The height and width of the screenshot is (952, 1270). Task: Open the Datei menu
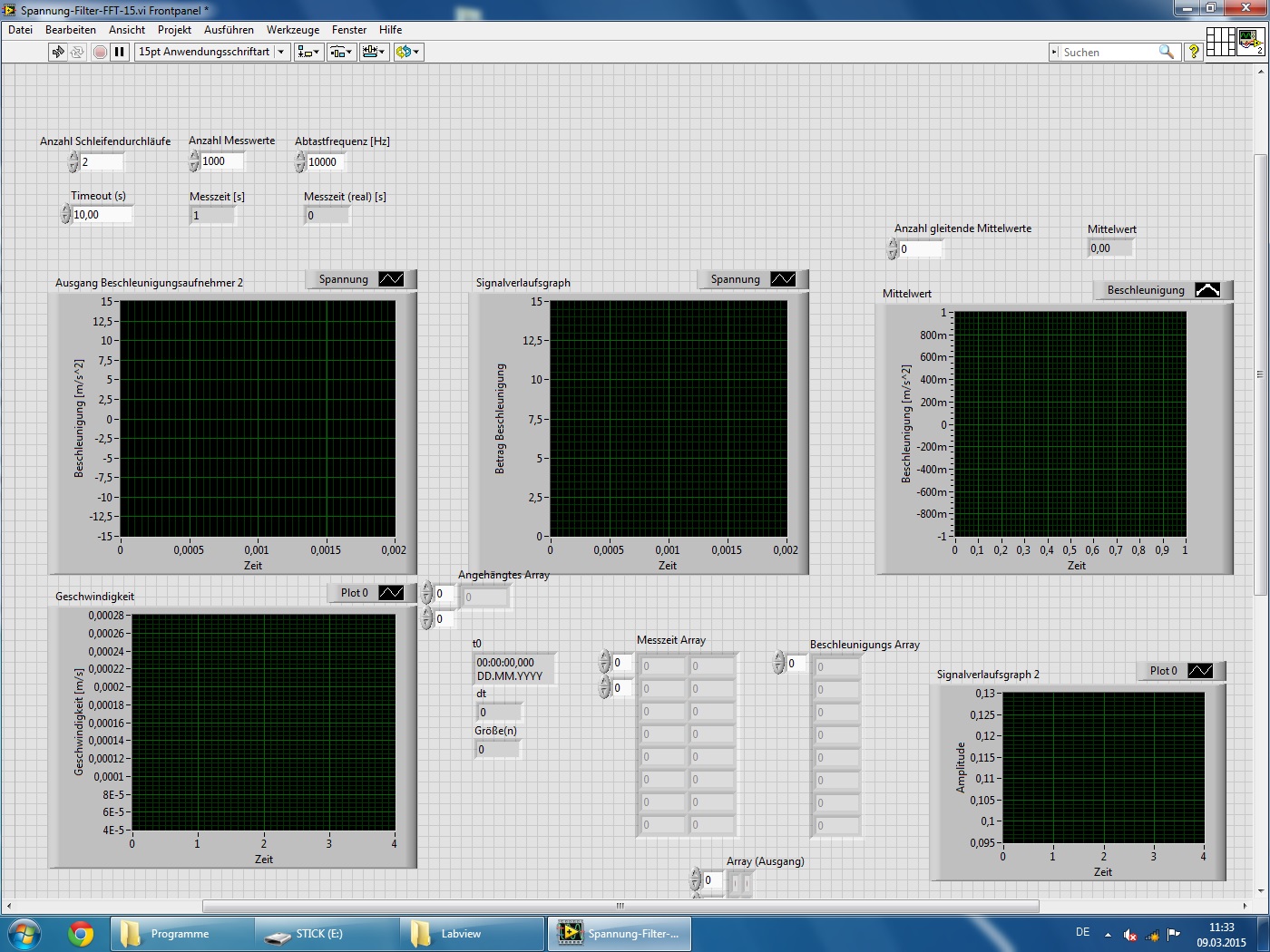20,30
